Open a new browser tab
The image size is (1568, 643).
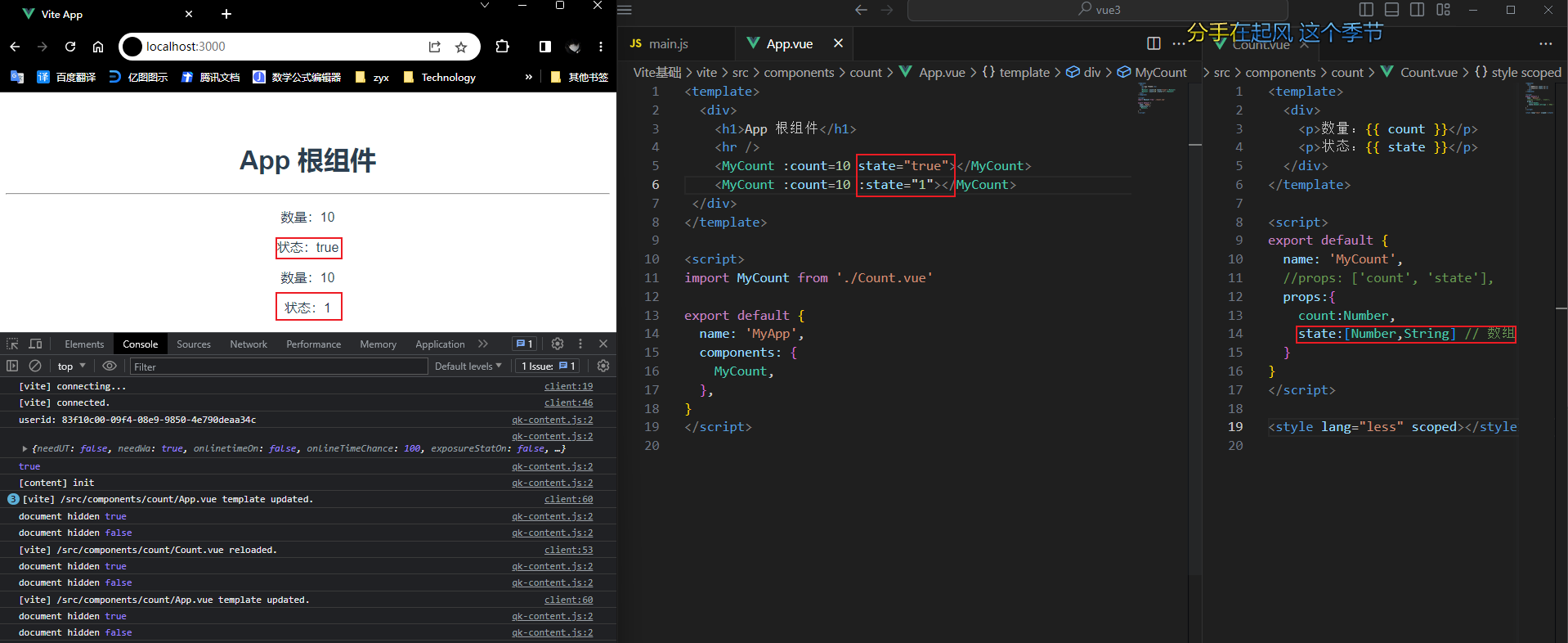pyautogui.click(x=226, y=14)
